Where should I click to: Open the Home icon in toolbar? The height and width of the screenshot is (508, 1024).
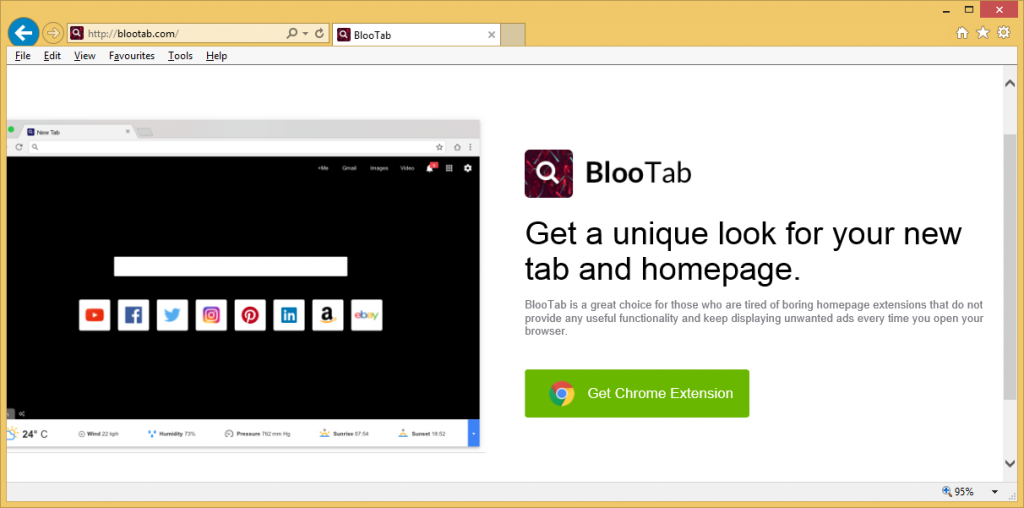tap(962, 33)
